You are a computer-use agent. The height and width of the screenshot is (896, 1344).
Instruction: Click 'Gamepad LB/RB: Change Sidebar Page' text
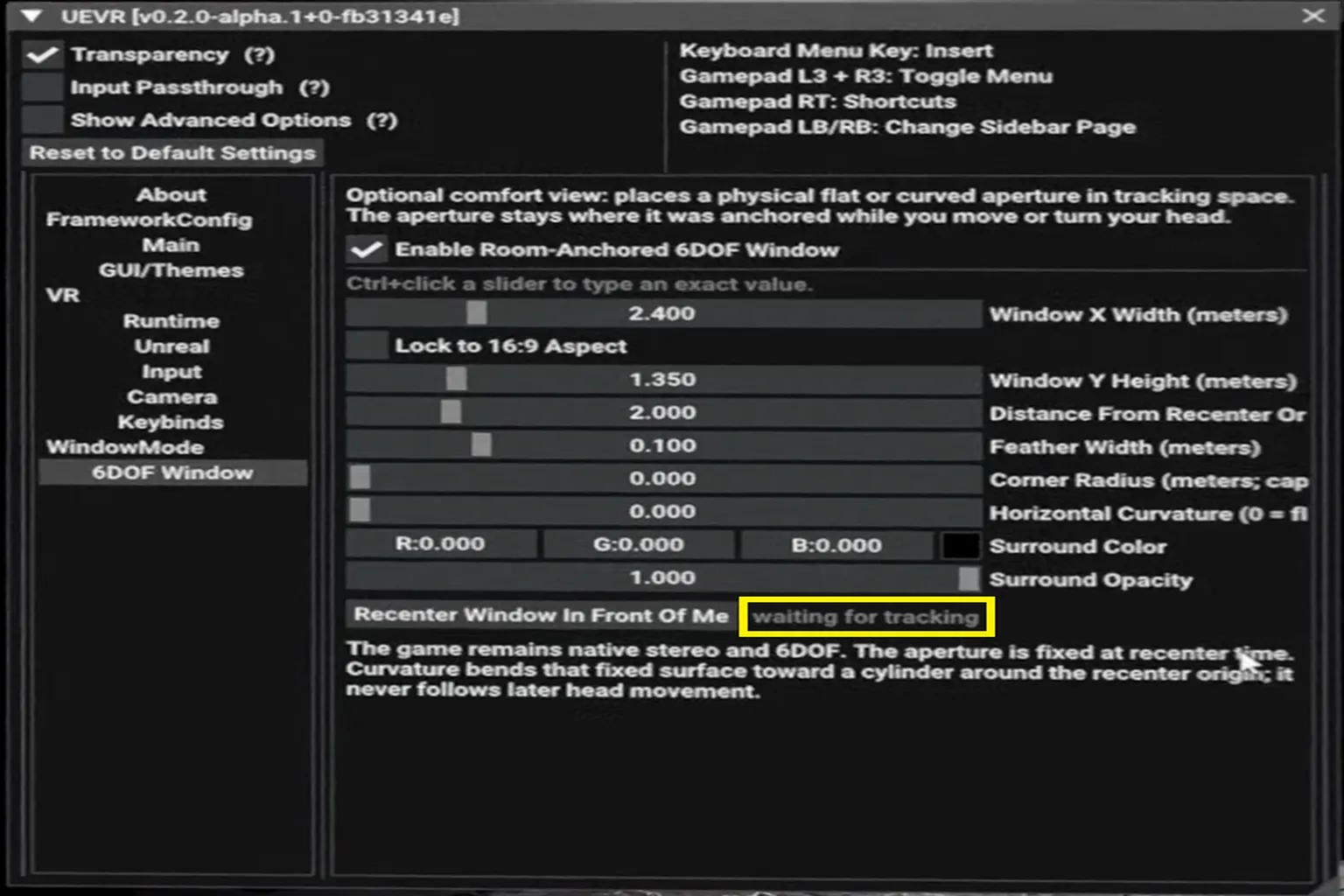click(x=908, y=127)
